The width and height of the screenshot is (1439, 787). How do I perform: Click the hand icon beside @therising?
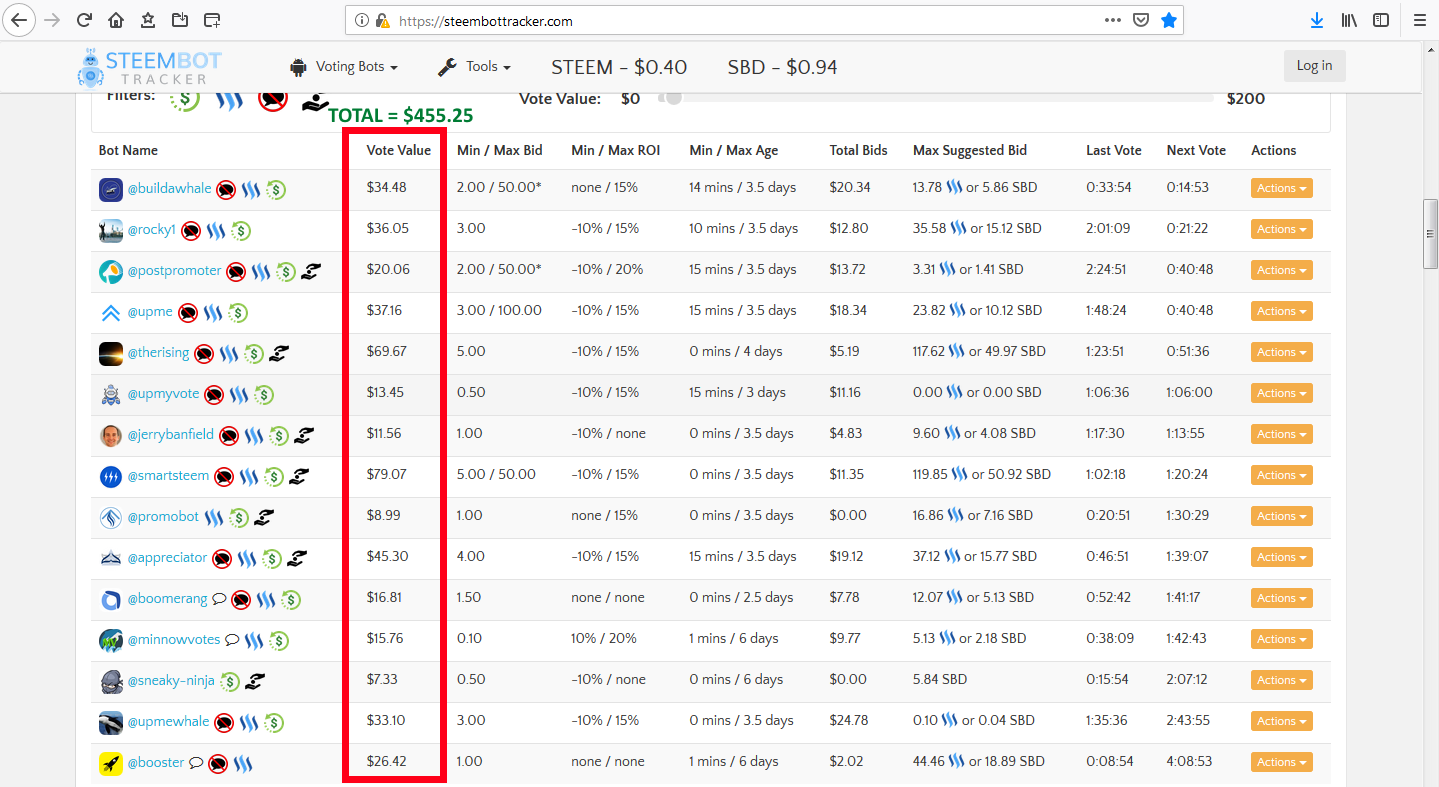279,353
